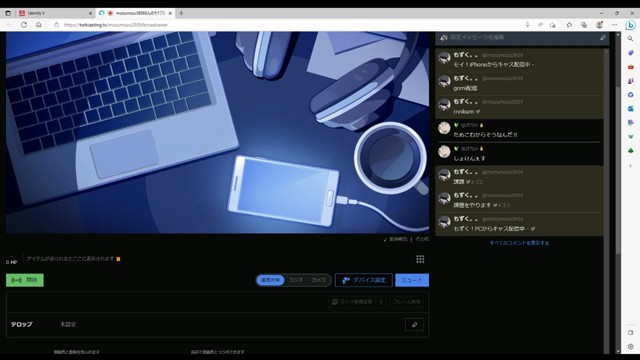
Task: Reload the page
Action: pyautogui.click(x=24, y=25)
